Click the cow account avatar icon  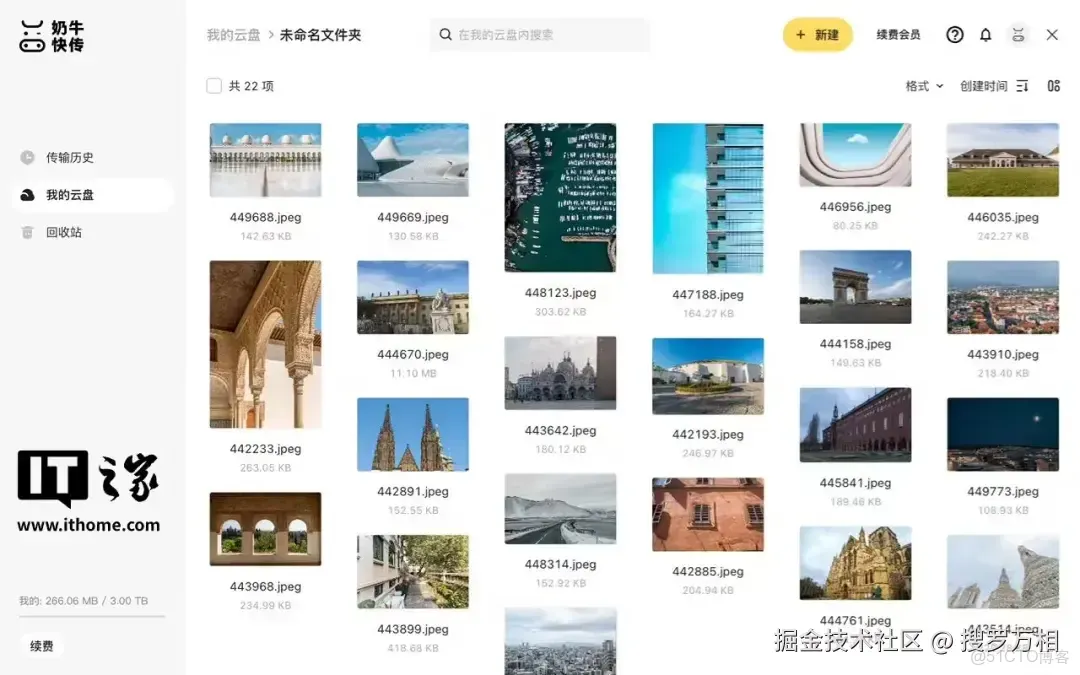(x=1019, y=34)
